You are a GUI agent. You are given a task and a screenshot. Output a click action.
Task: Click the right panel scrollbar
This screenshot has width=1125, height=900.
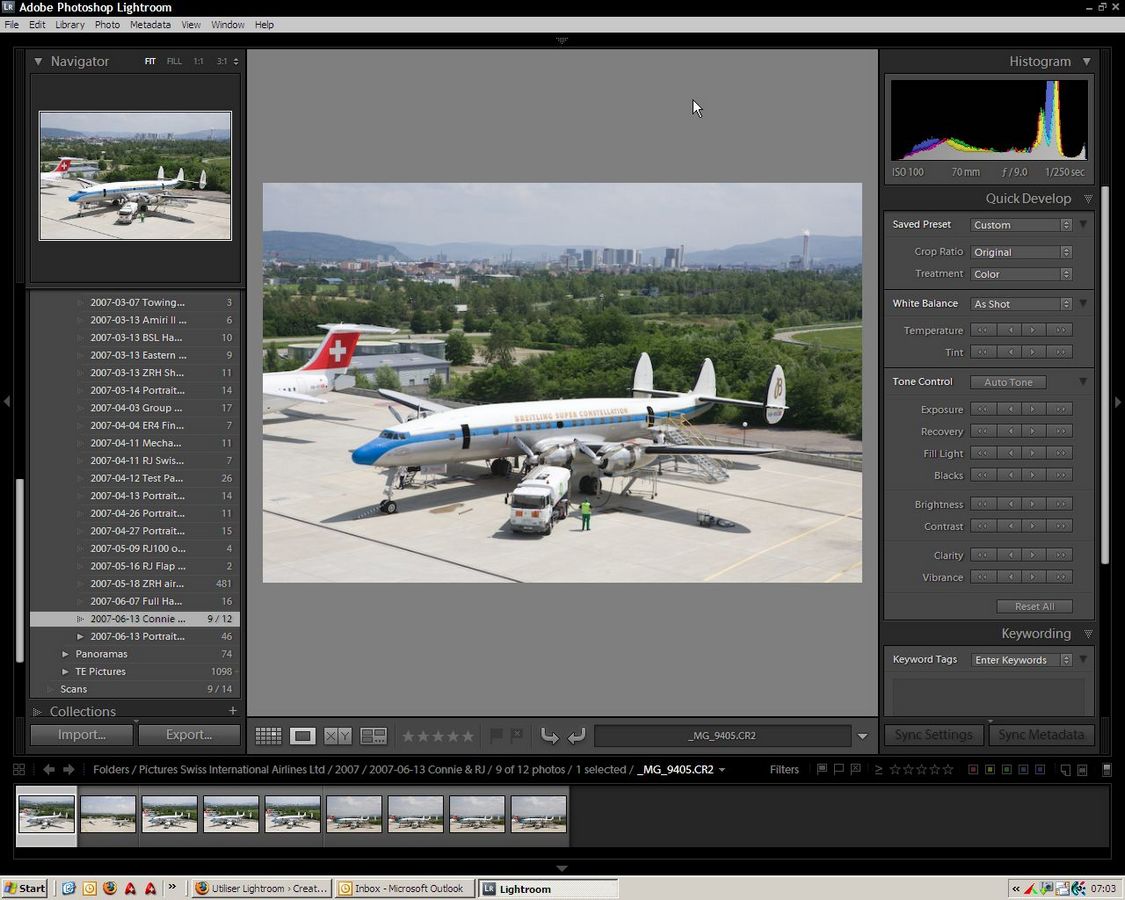coord(1105,373)
